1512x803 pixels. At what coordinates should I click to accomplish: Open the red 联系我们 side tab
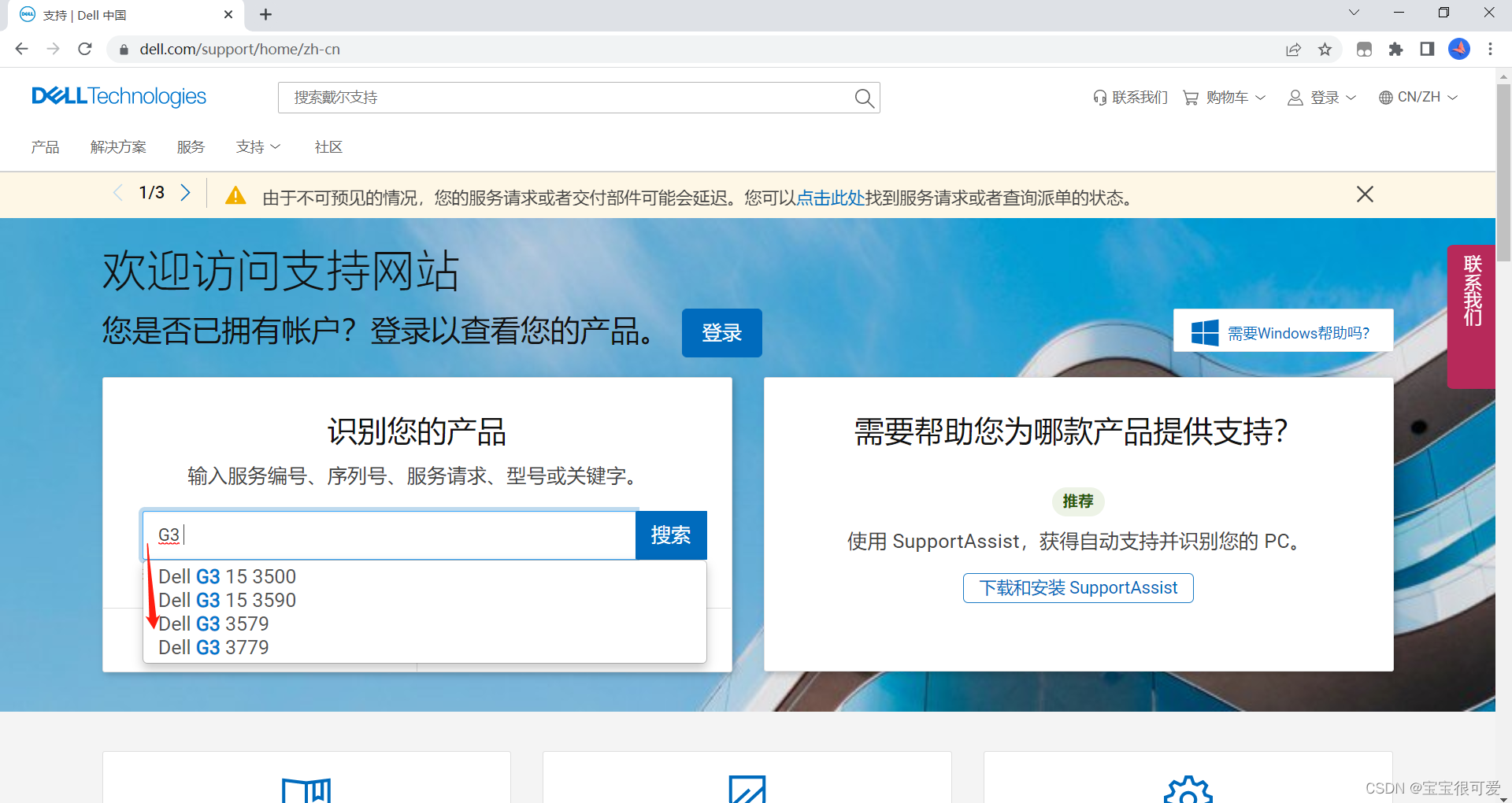click(x=1472, y=316)
